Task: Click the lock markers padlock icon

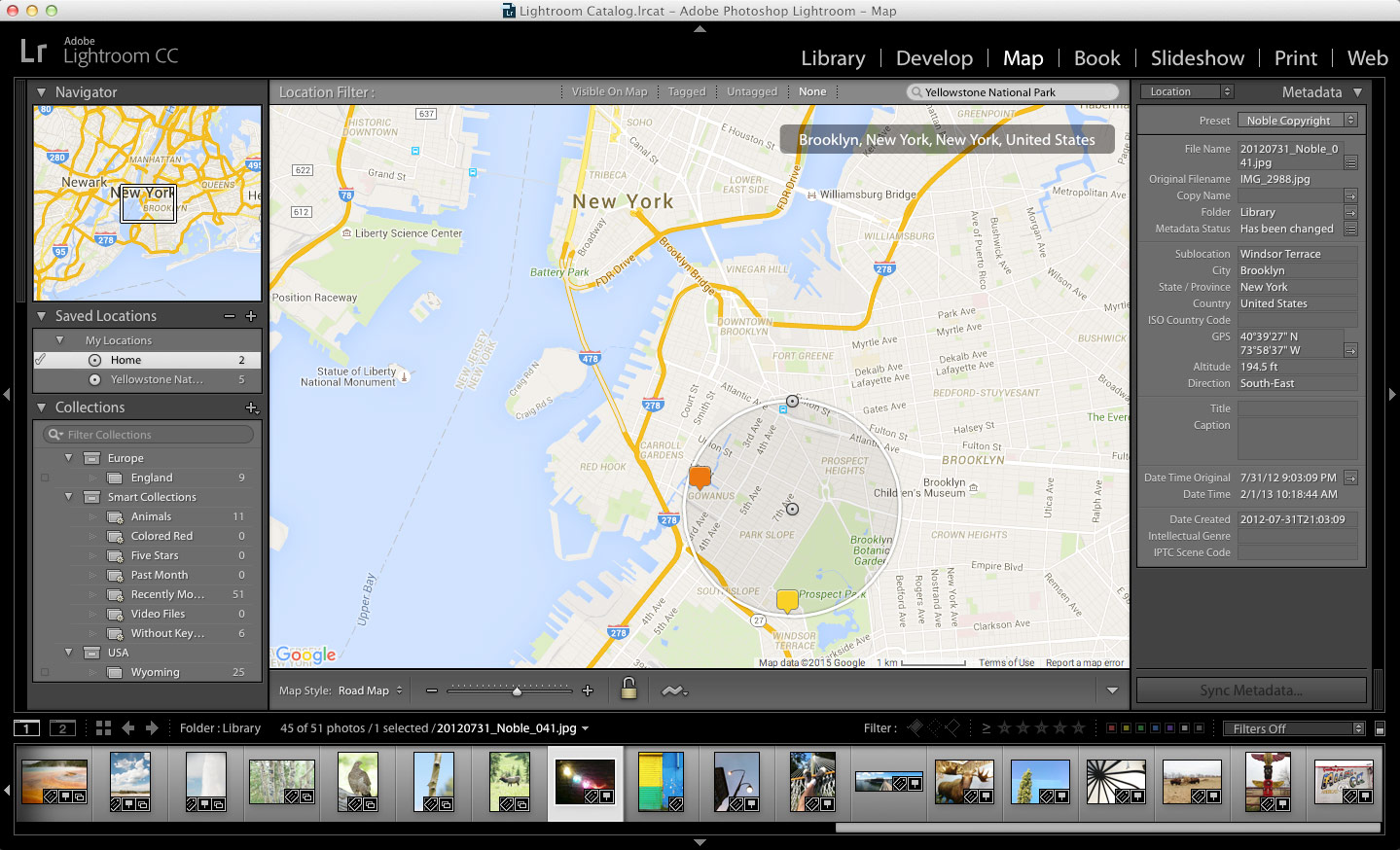Action: pyautogui.click(x=628, y=690)
